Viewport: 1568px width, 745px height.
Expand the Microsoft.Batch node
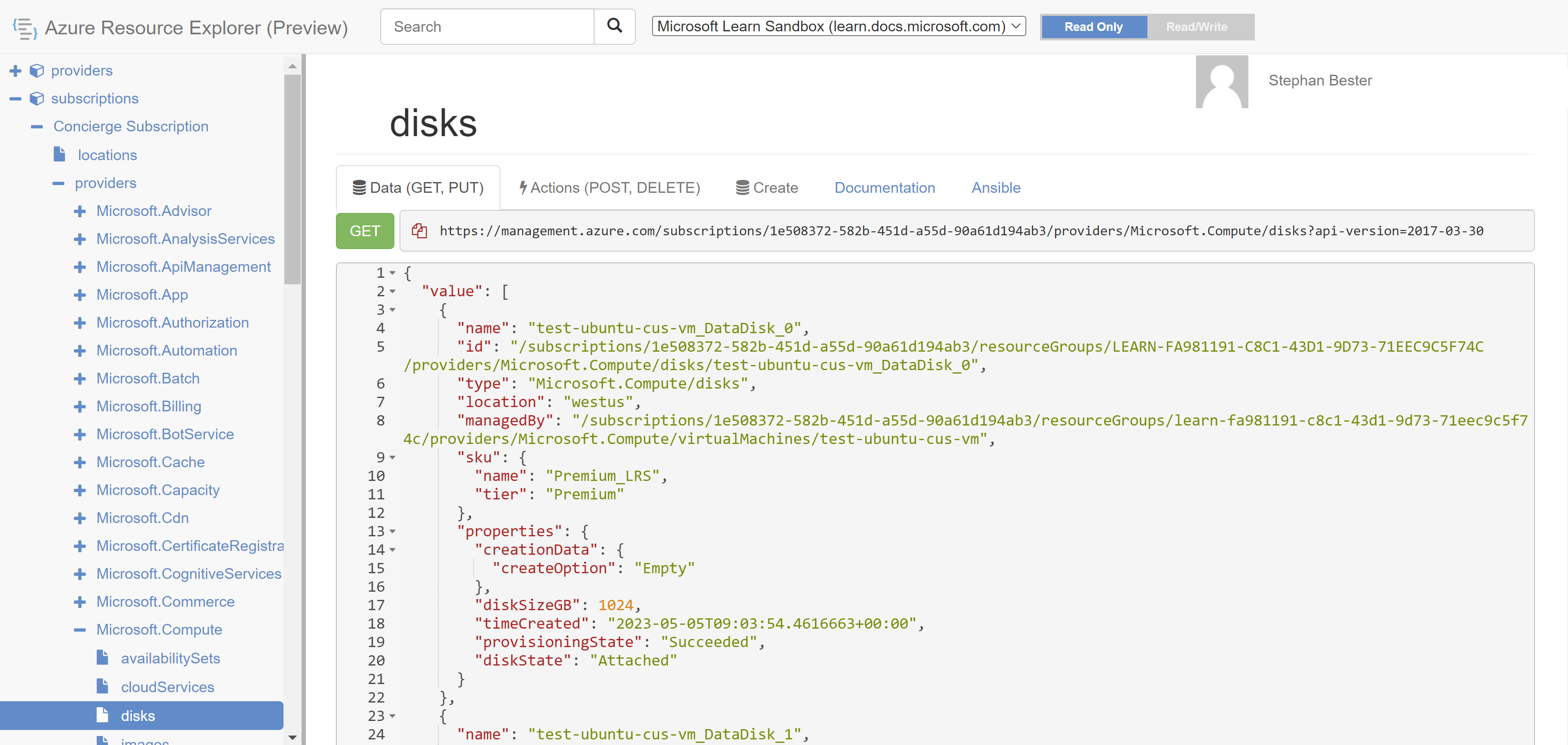[x=80, y=379]
